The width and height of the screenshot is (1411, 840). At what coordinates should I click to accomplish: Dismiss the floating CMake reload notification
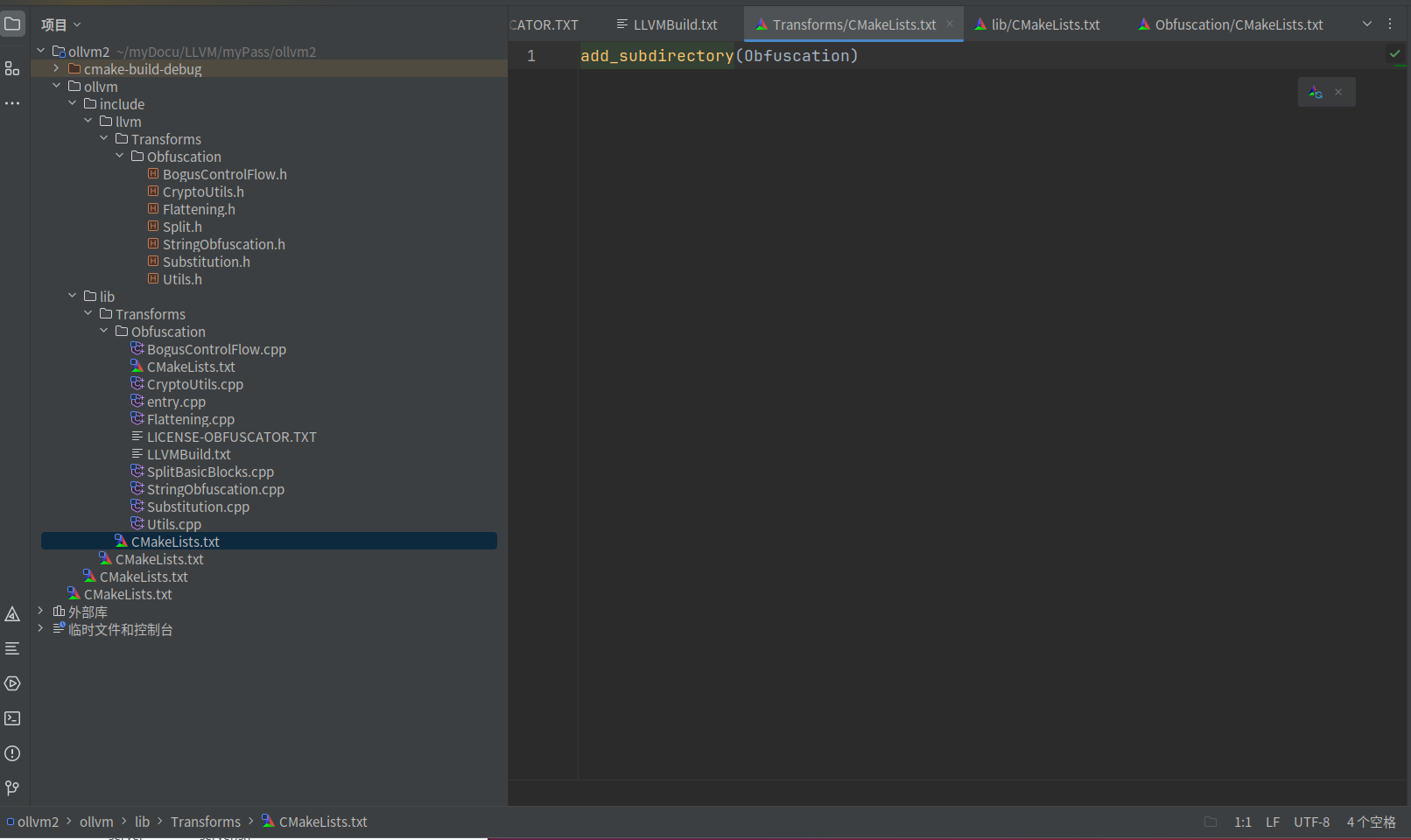[1338, 92]
